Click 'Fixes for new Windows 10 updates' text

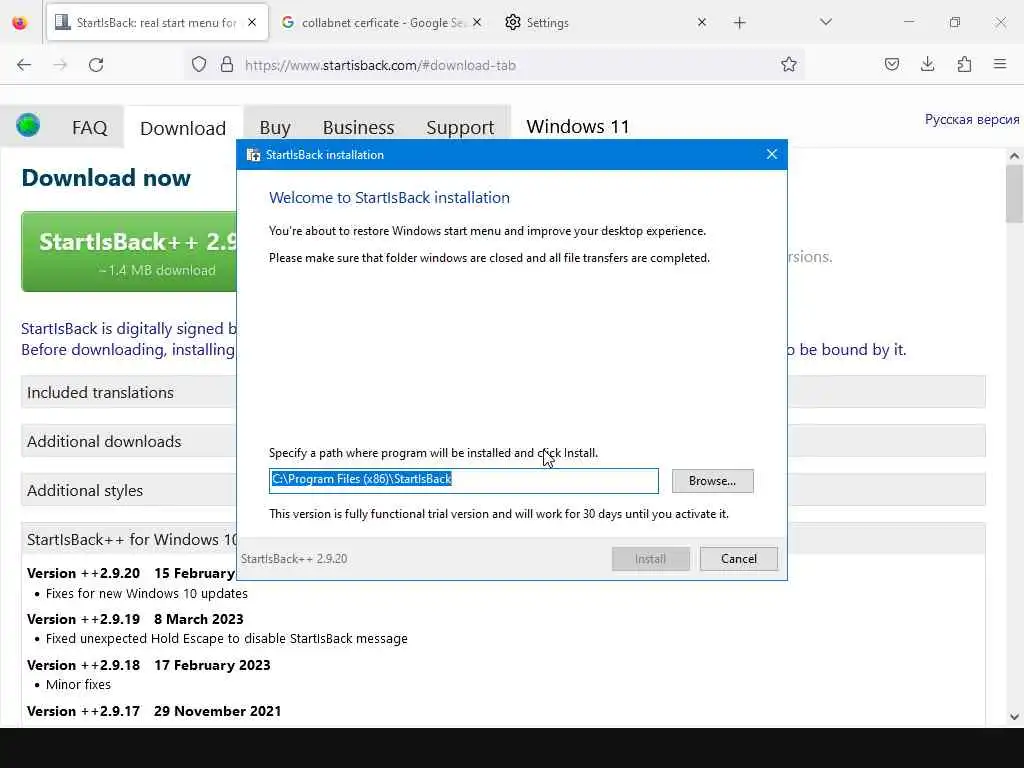(x=147, y=594)
